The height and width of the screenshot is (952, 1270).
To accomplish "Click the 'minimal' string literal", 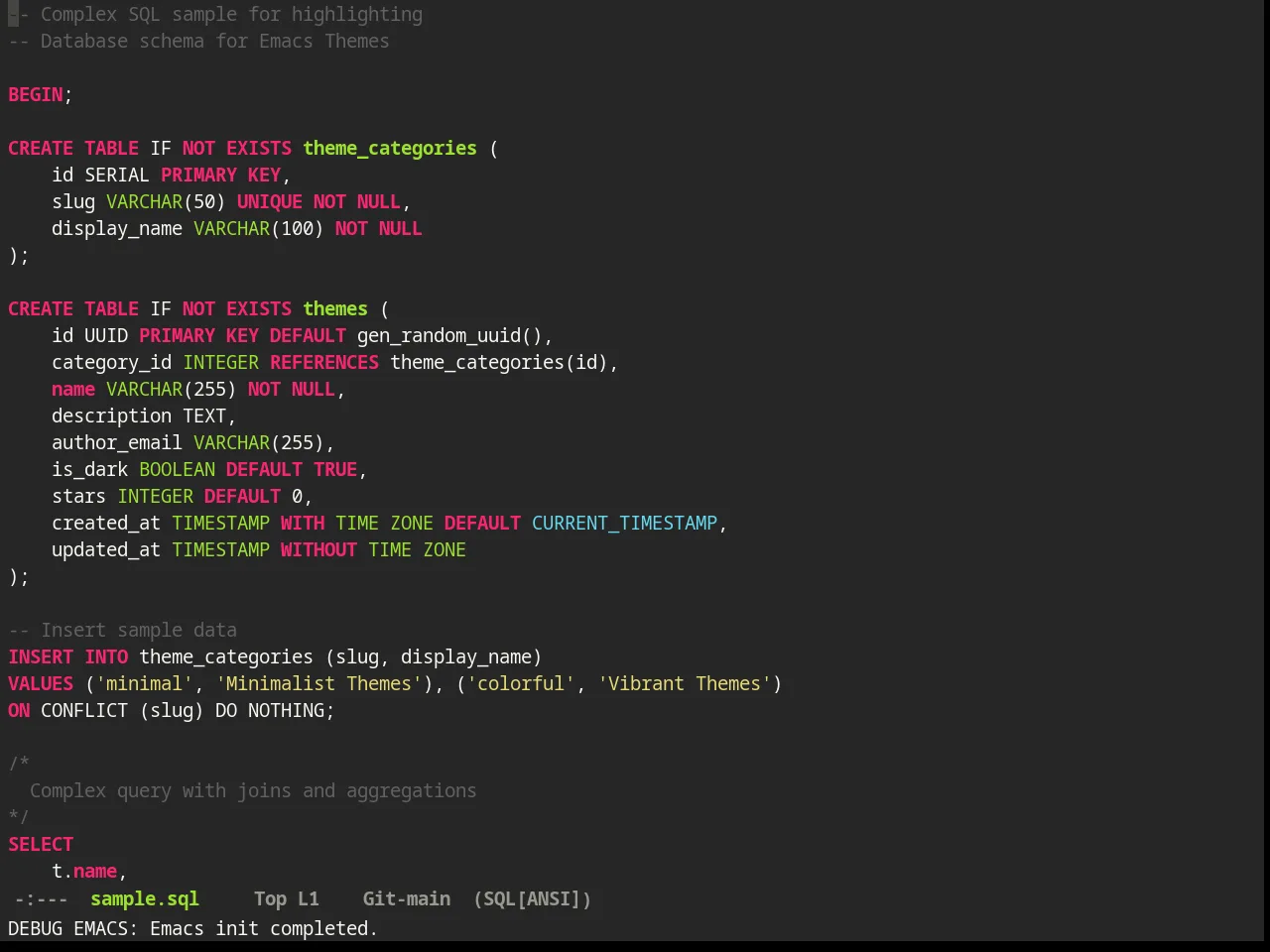I will pos(145,684).
